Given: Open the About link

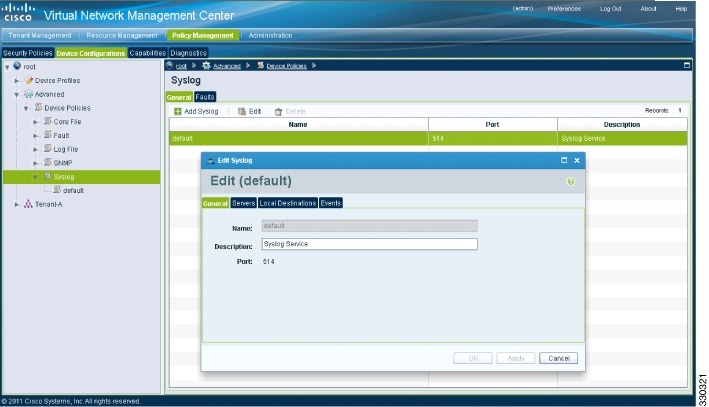Looking at the screenshot, I should [x=648, y=9].
